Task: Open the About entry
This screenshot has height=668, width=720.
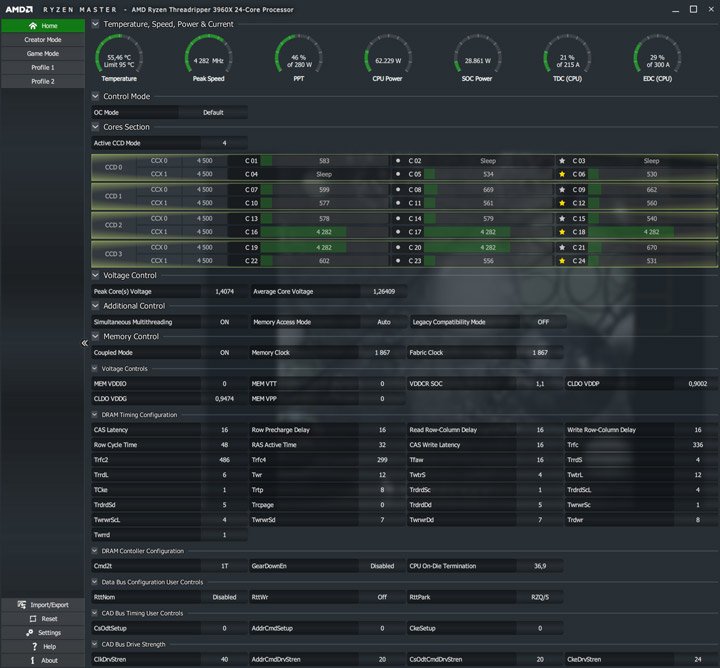Action: [43, 660]
